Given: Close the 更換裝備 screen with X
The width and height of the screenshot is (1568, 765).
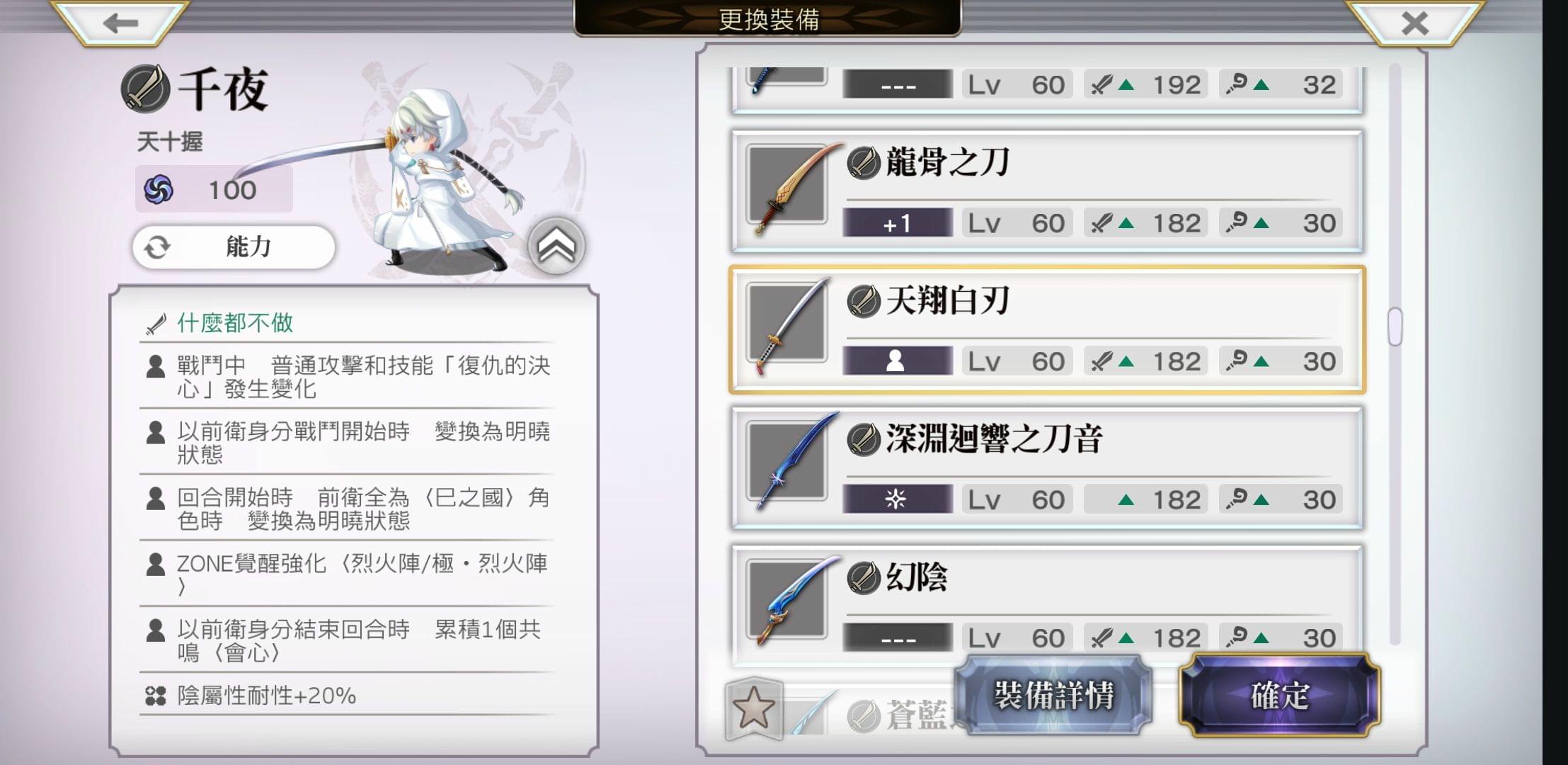Looking at the screenshot, I should (1414, 23).
